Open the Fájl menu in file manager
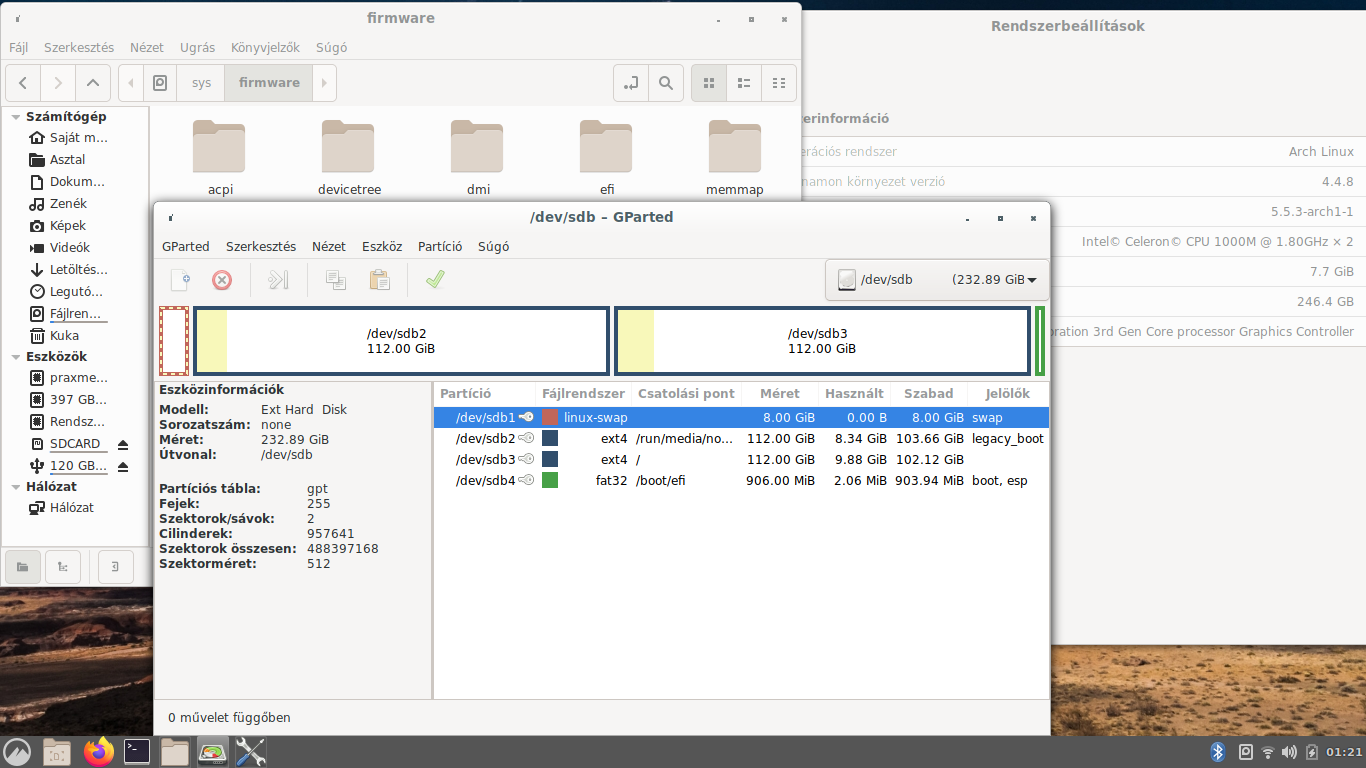 pos(18,47)
